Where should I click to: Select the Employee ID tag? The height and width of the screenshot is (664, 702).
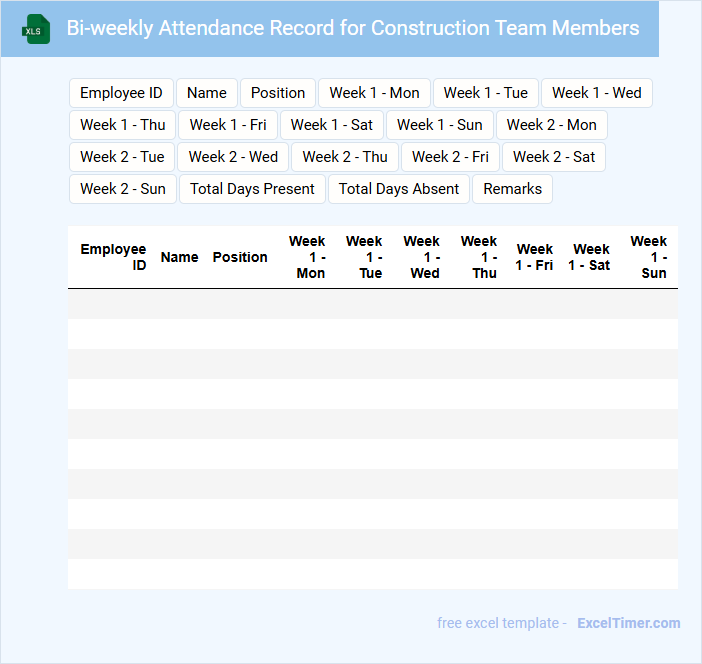click(121, 93)
